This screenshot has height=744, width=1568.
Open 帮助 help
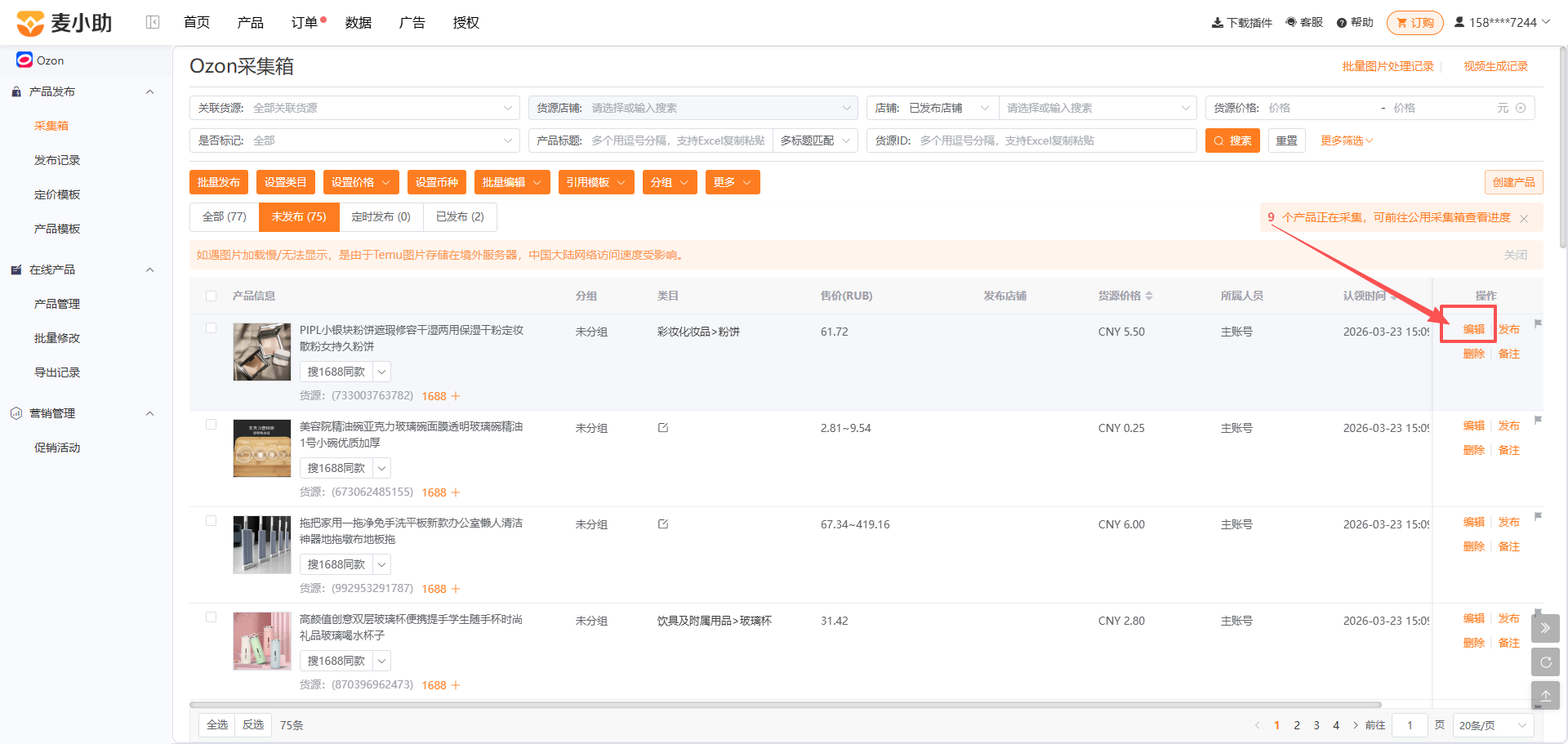point(1355,22)
